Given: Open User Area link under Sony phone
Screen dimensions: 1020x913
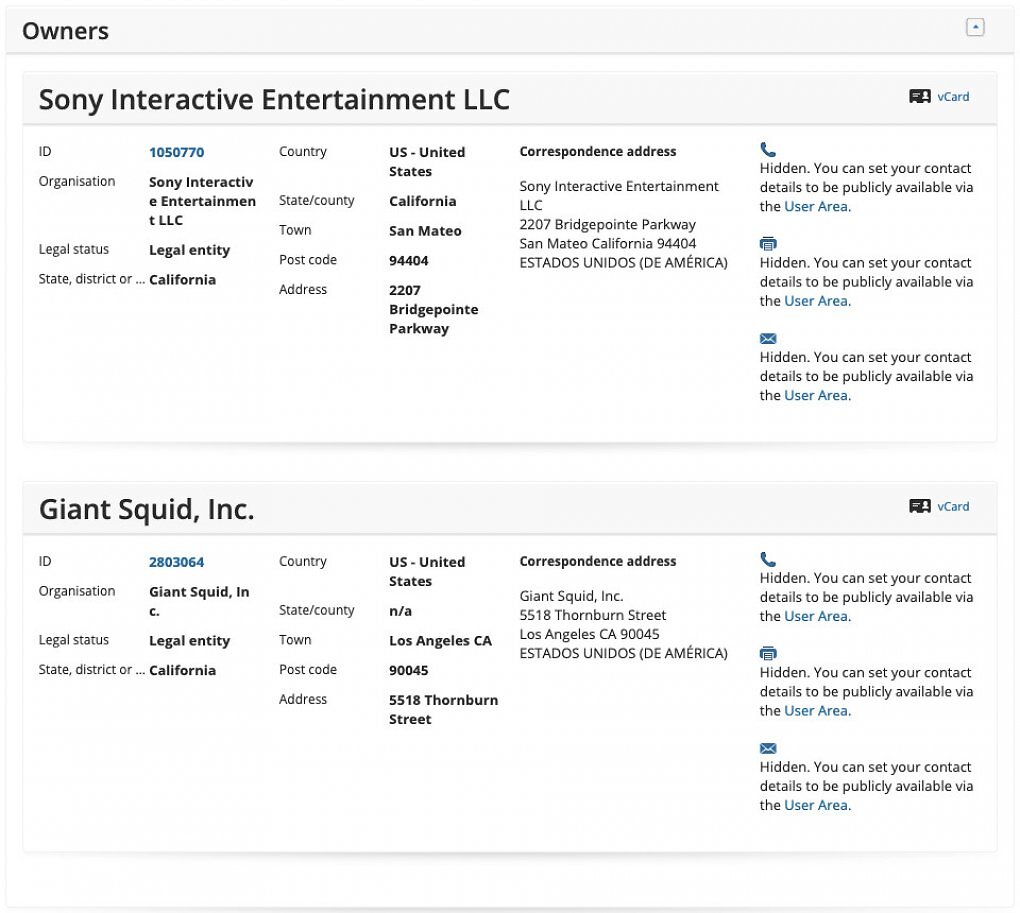Looking at the screenshot, I should point(817,207).
